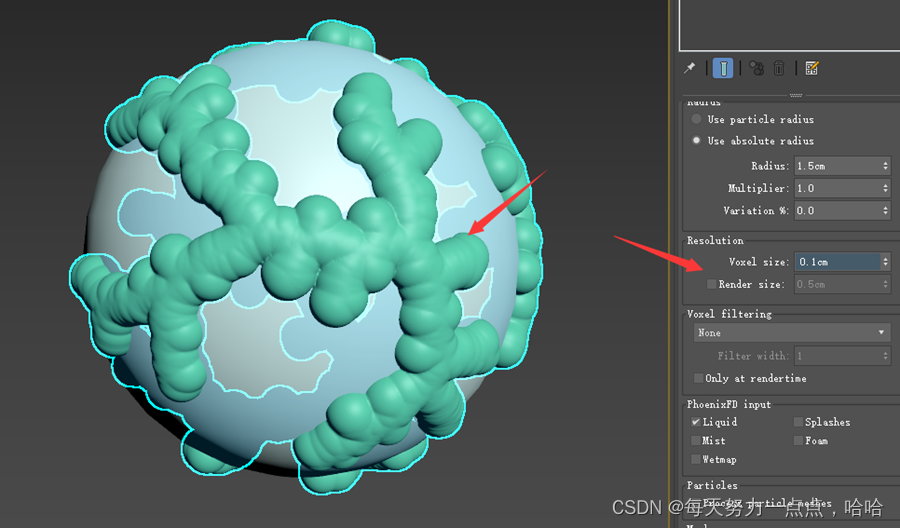Click the Voxel size 0.1cm field

click(837, 262)
